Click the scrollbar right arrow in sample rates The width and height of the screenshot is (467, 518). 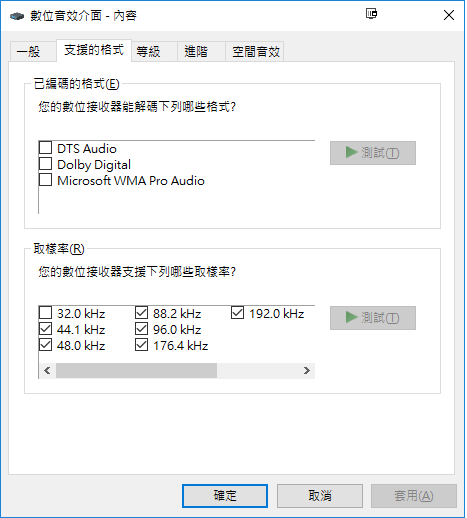307,371
